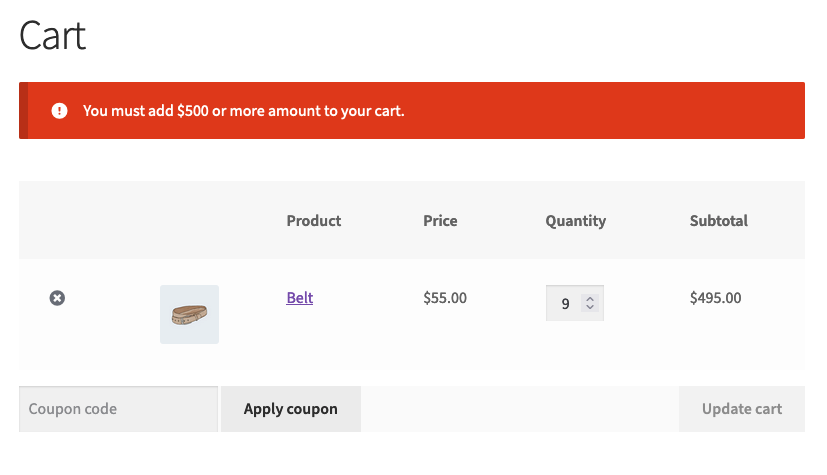The image size is (827, 475).
Task: Increase Belt quantity with up arrow
Action: 590,298
